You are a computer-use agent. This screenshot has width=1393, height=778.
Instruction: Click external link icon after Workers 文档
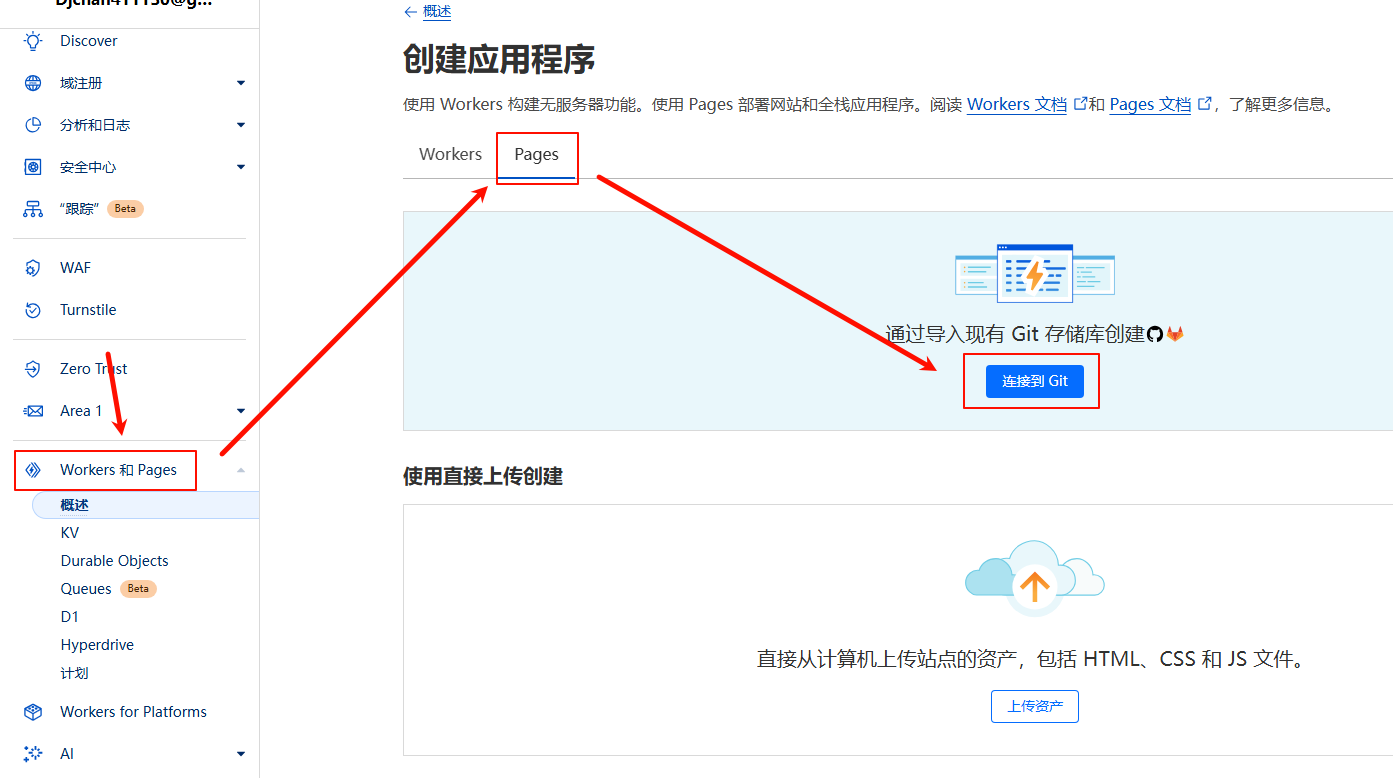tap(1079, 103)
